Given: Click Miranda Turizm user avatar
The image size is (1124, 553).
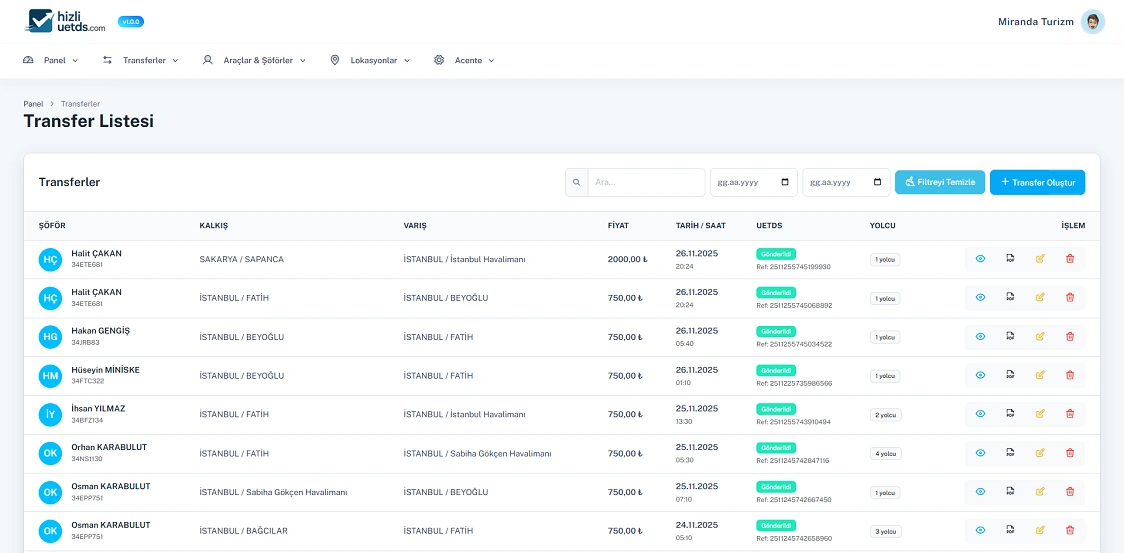Looking at the screenshot, I should [1092, 22].
